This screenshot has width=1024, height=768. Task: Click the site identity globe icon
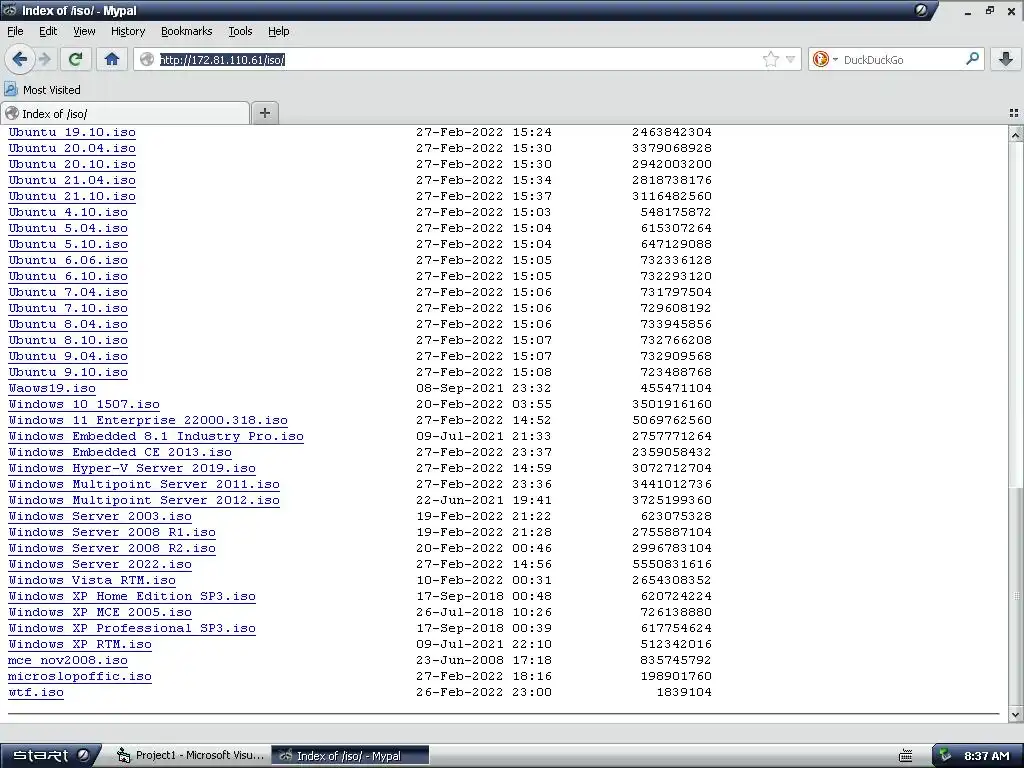click(x=147, y=59)
